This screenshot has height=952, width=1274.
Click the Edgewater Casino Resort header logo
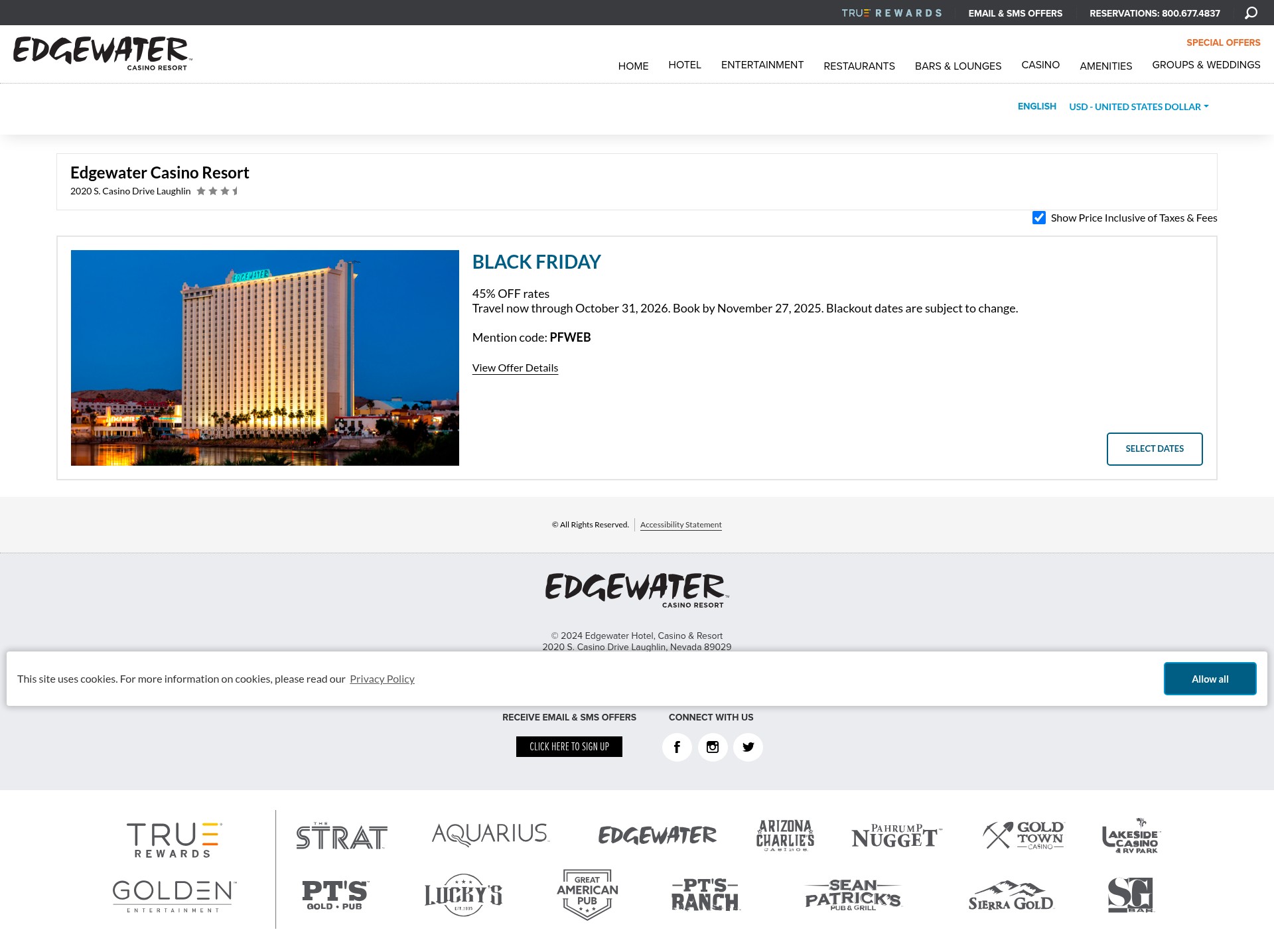click(x=103, y=54)
